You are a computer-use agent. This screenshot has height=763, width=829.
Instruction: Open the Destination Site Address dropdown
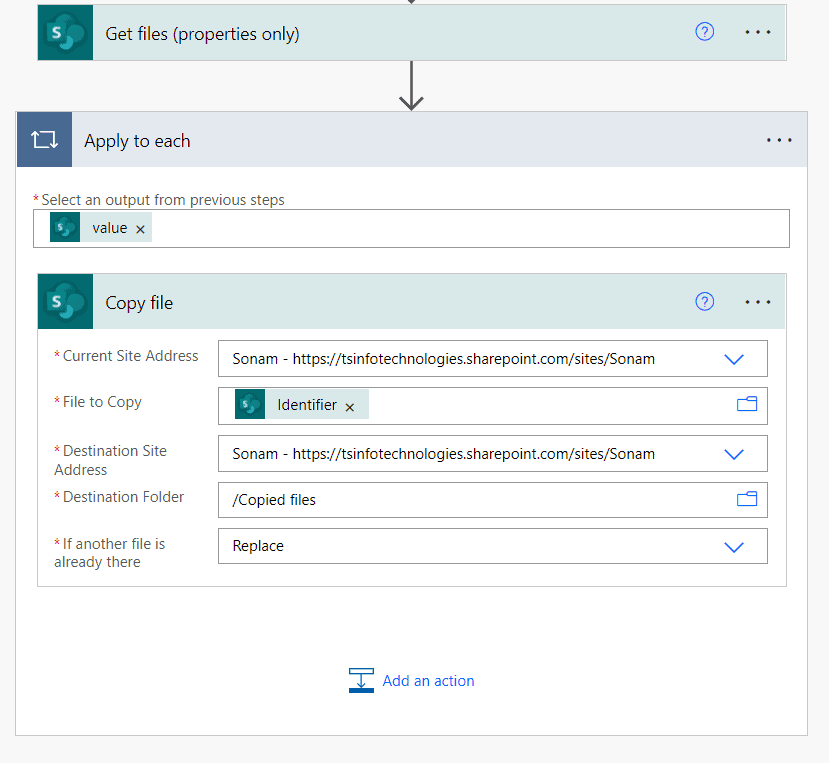(734, 452)
